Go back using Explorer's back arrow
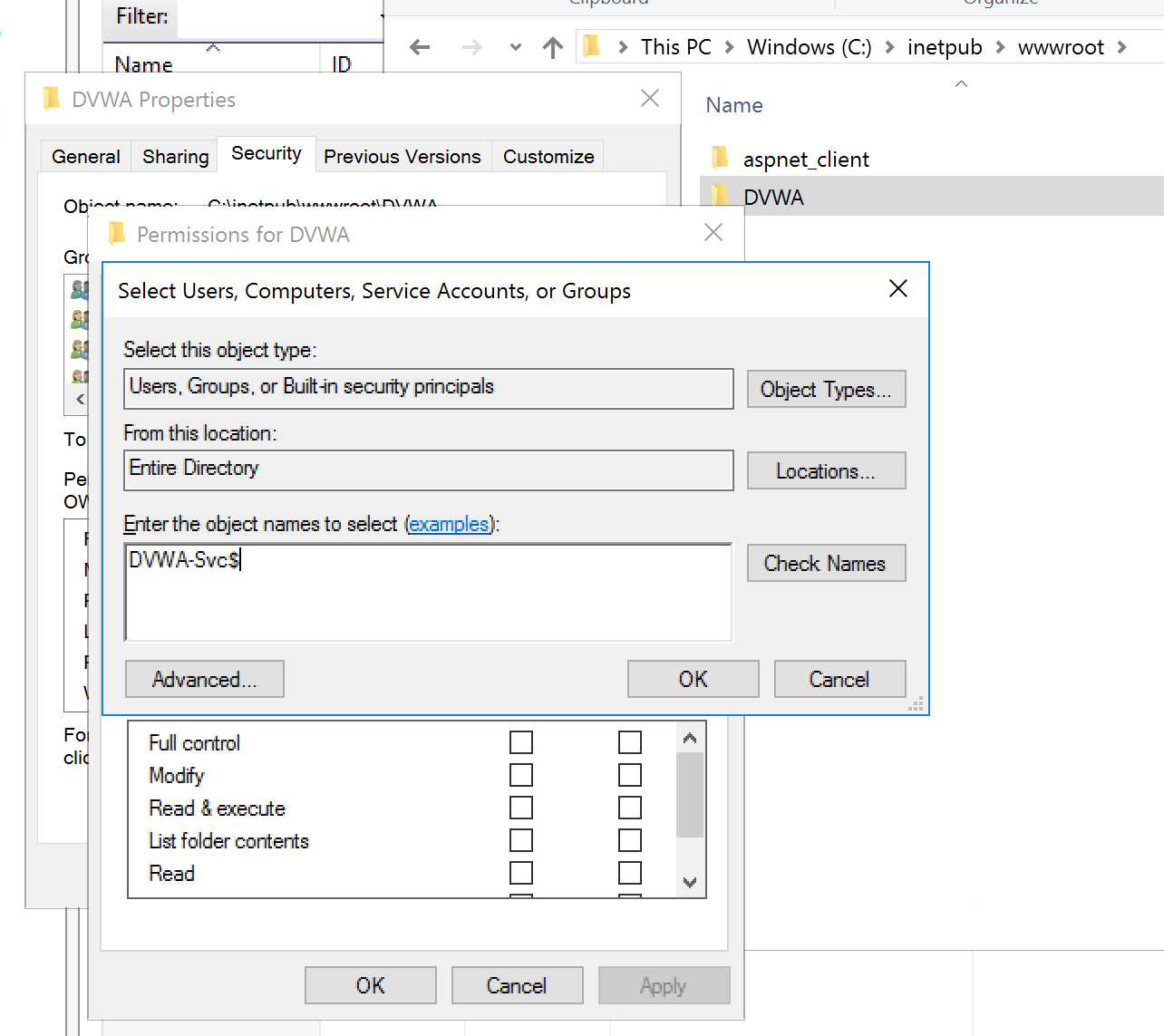The image size is (1164, 1036). 420,47
